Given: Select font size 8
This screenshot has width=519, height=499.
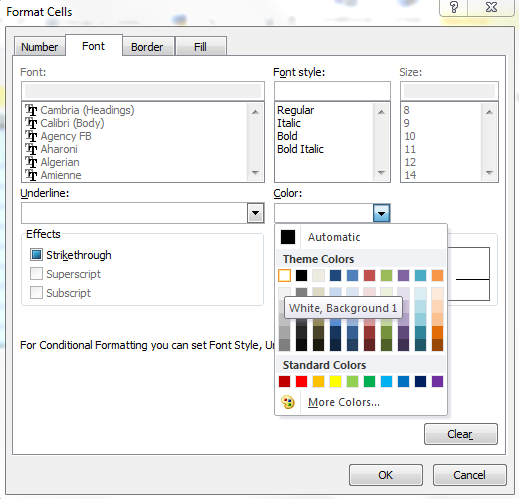Looking at the screenshot, I should (406, 110).
